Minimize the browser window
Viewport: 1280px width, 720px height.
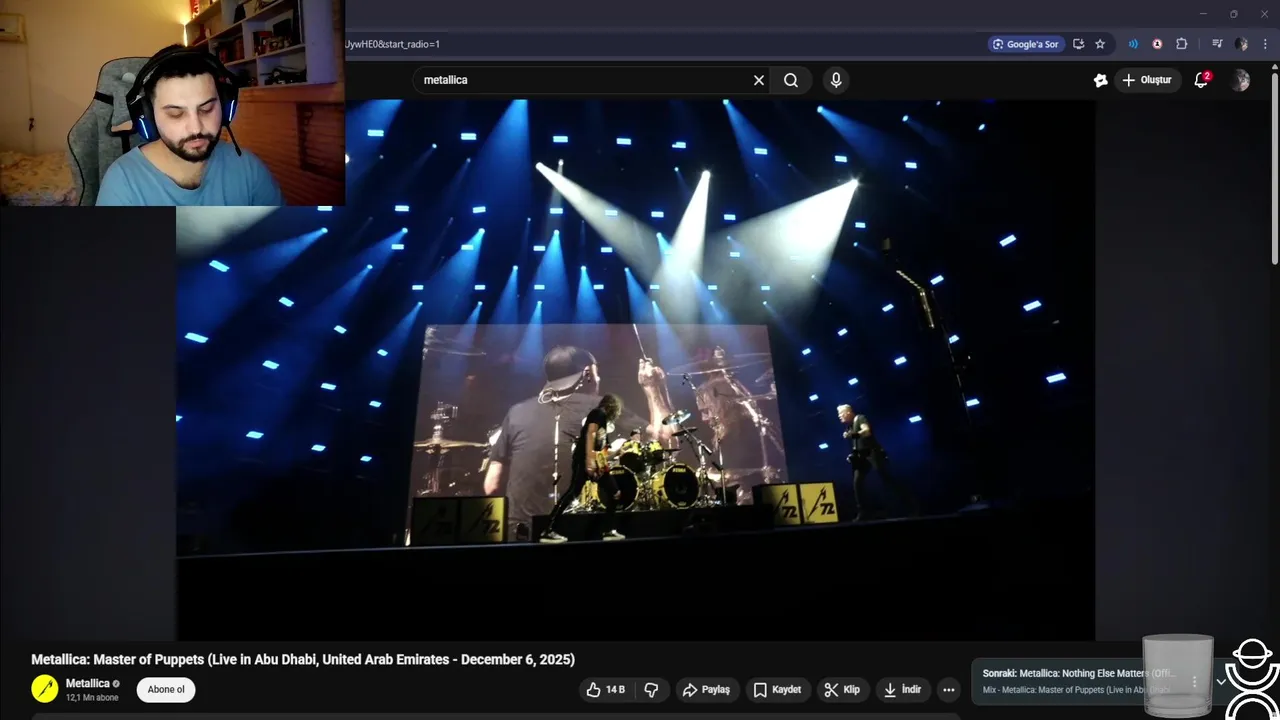(1203, 14)
